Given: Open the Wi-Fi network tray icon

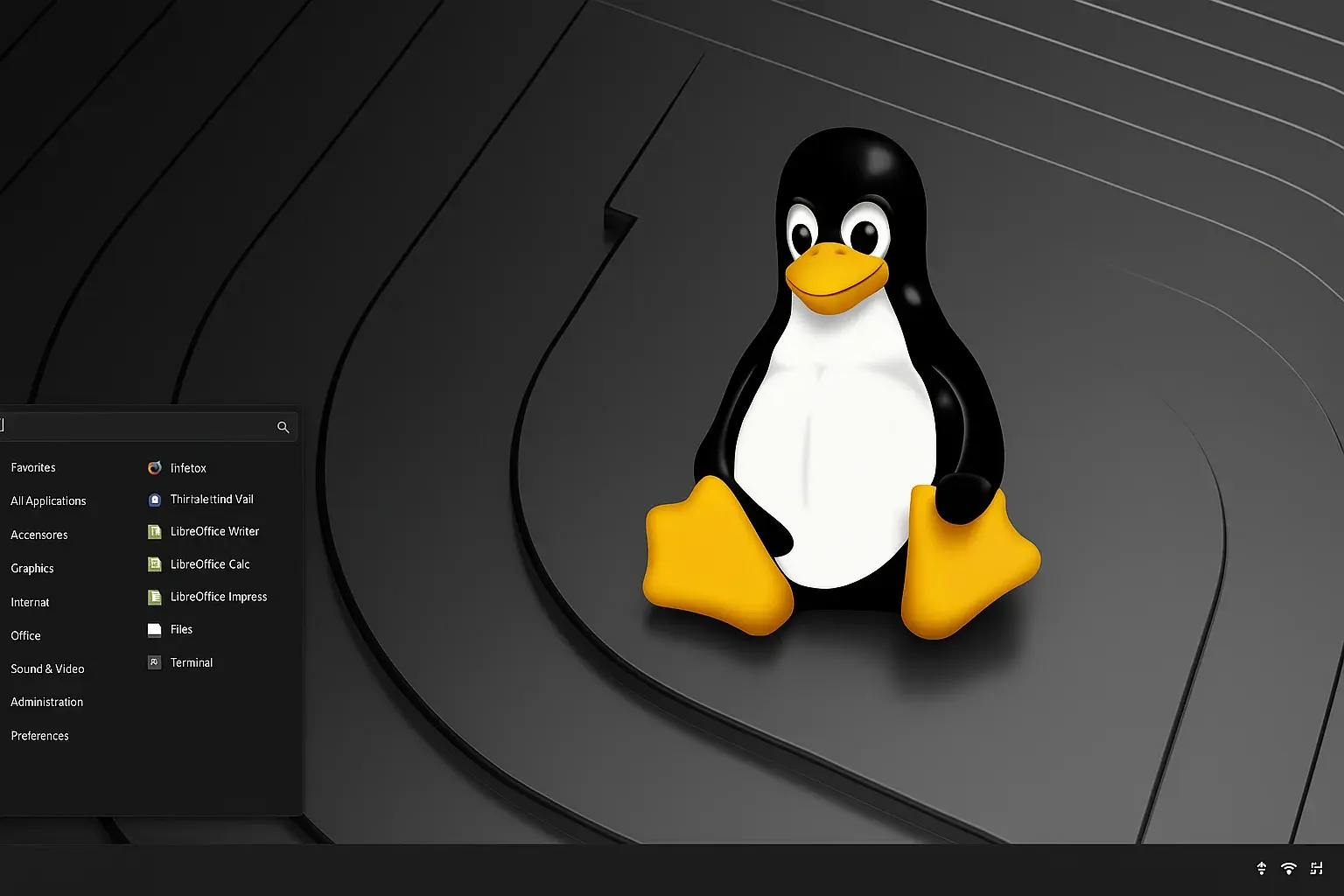Looking at the screenshot, I should [1288, 868].
